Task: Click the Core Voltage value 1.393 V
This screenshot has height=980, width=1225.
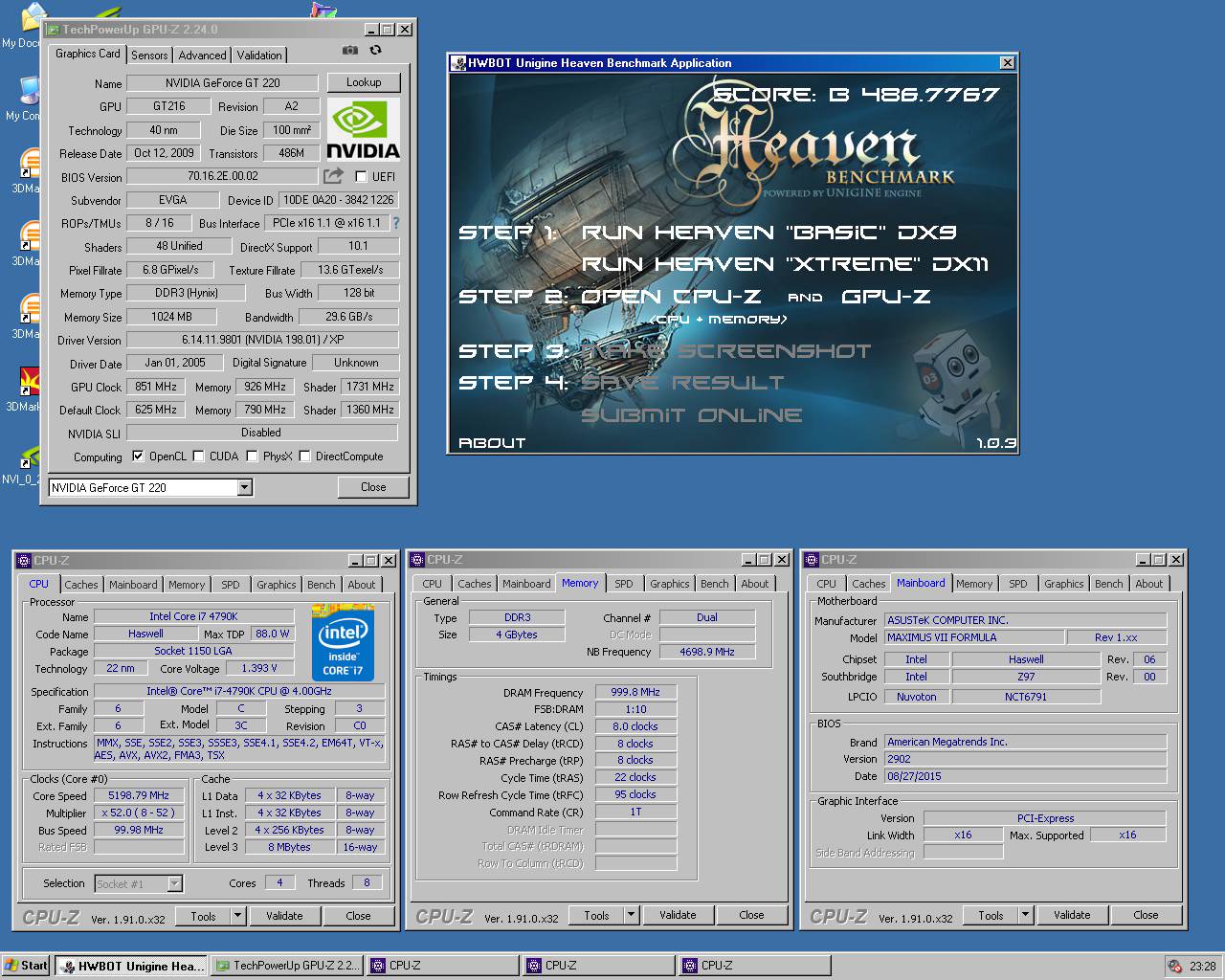Action: pyautogui.click(x=258, y=668)
